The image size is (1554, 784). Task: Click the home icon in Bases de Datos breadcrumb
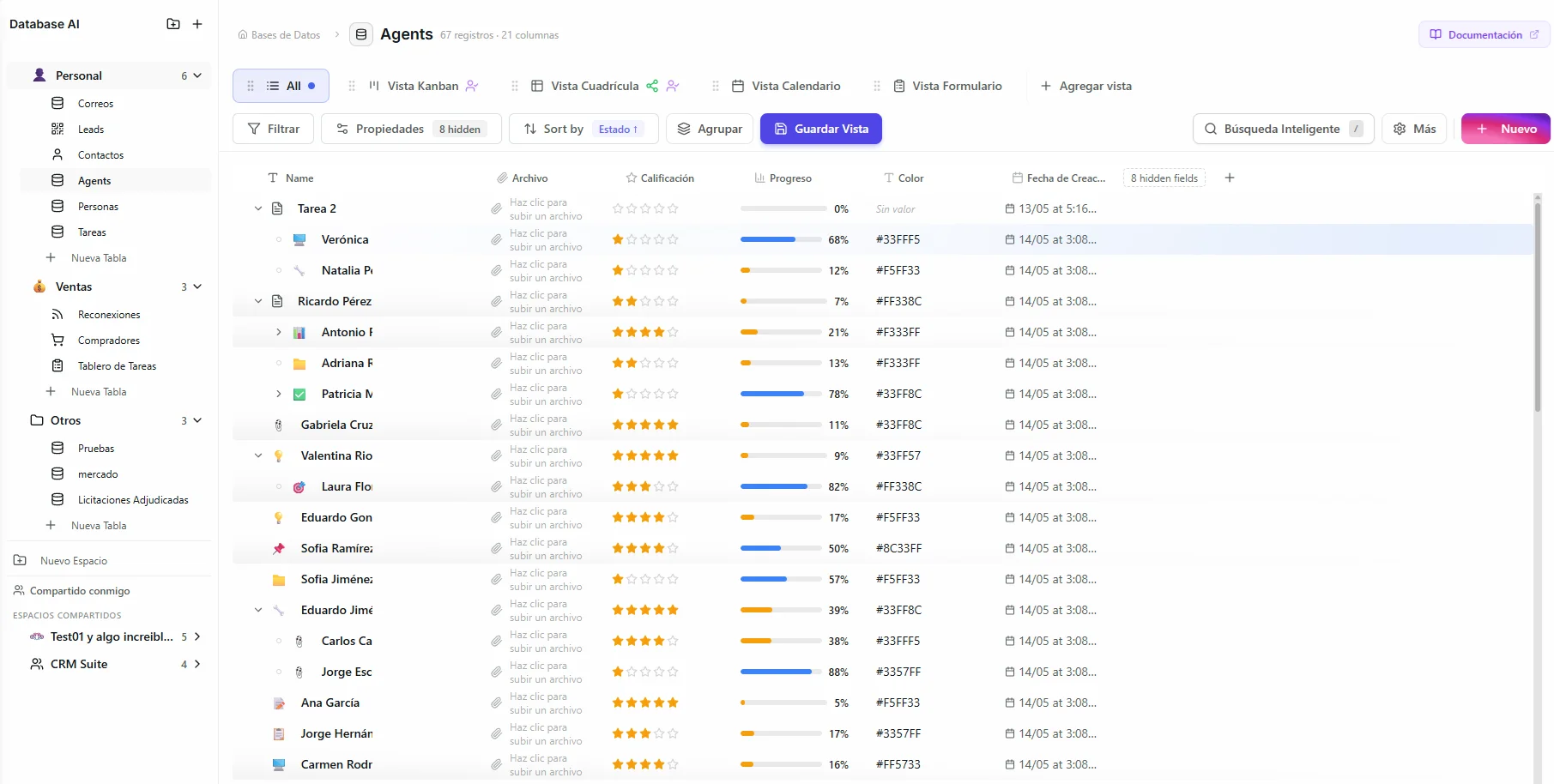tap(243, 35)
